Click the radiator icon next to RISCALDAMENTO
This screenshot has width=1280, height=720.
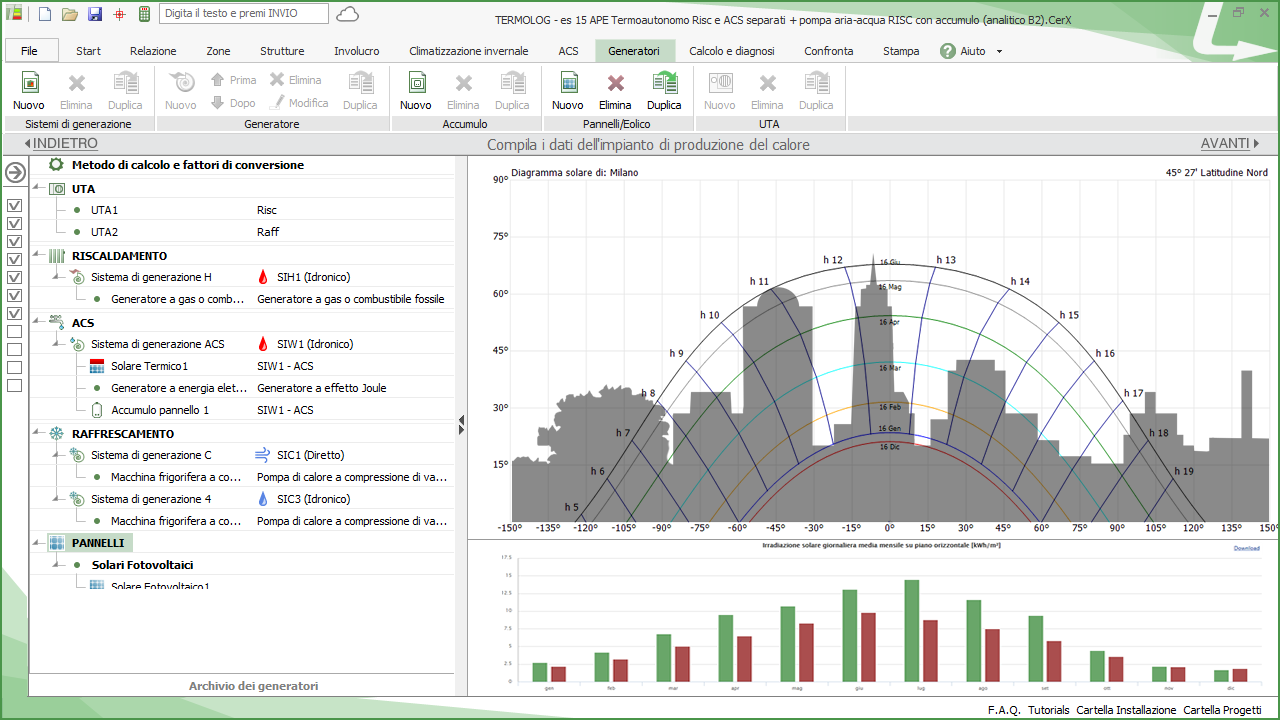point(57,256)
